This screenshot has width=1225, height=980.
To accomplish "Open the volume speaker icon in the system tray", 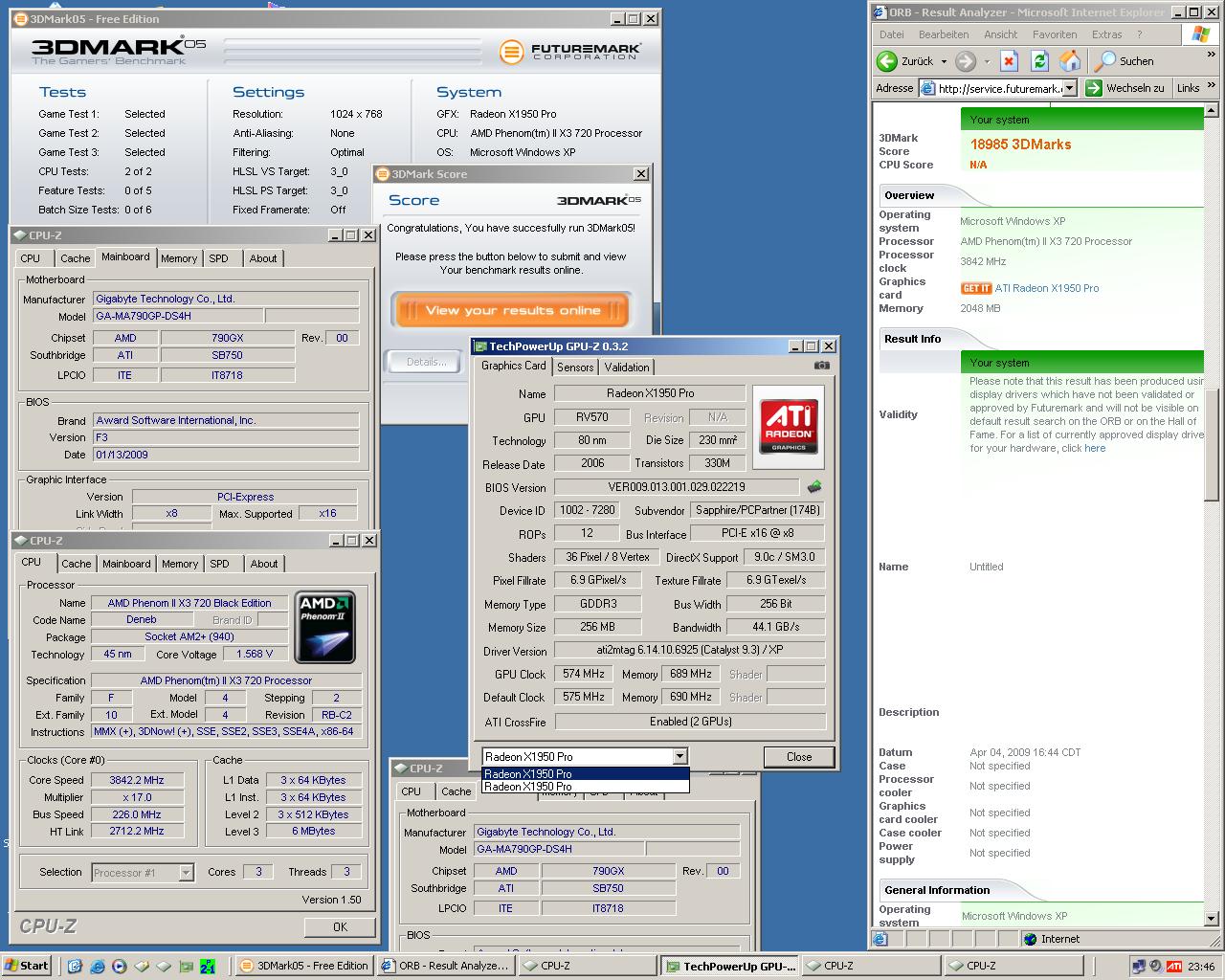I will pos(1156,966).
